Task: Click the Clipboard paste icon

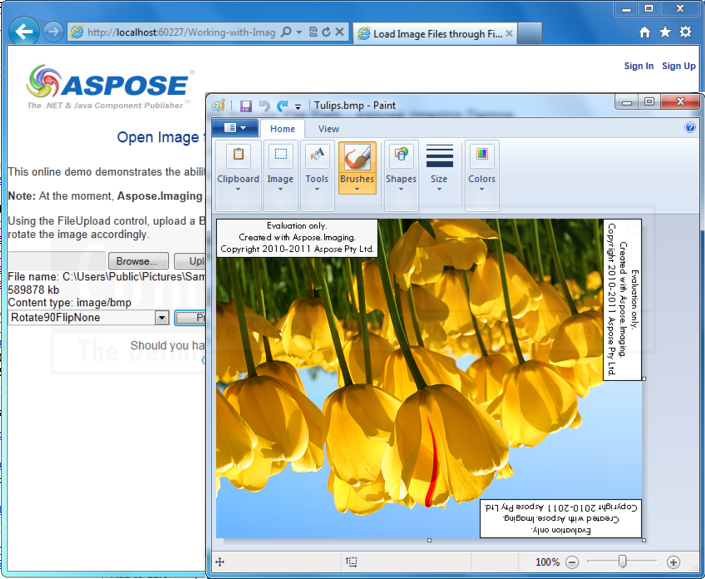Action: [x=238, y=156]
